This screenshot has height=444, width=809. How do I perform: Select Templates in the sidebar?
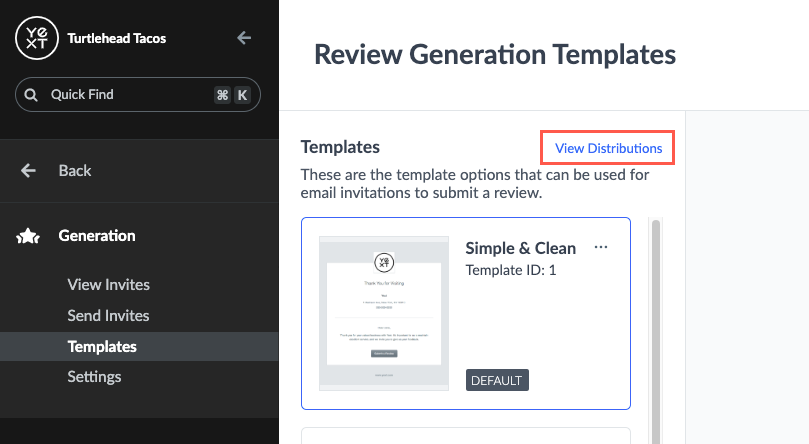[x=102, y=347]
